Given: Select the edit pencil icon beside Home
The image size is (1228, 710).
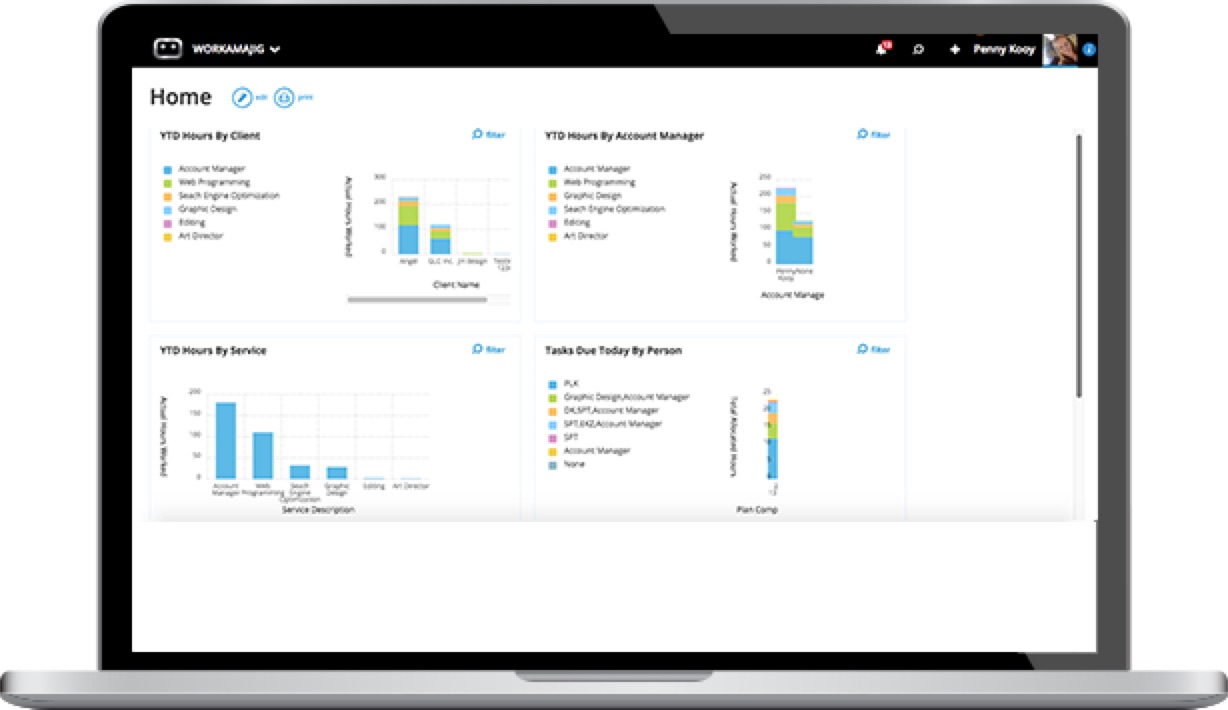Looking at the screenshot, I should point(241,96).
